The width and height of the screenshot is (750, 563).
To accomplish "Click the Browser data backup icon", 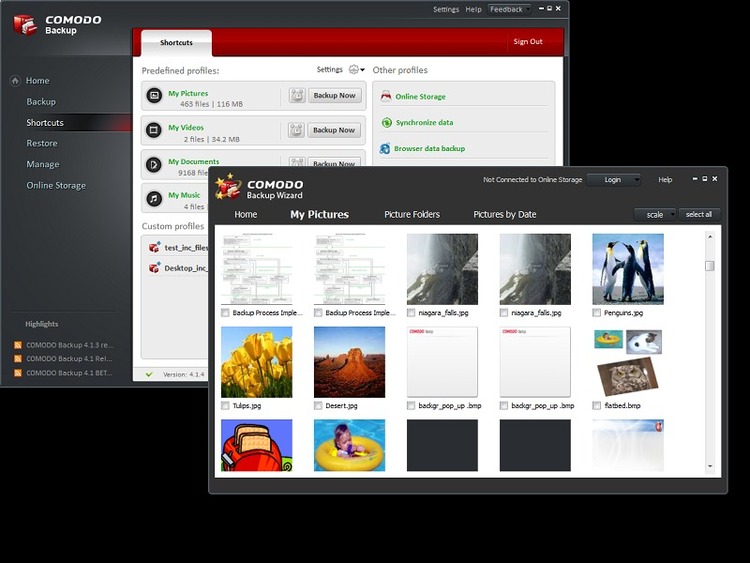I will click(385, 148).
